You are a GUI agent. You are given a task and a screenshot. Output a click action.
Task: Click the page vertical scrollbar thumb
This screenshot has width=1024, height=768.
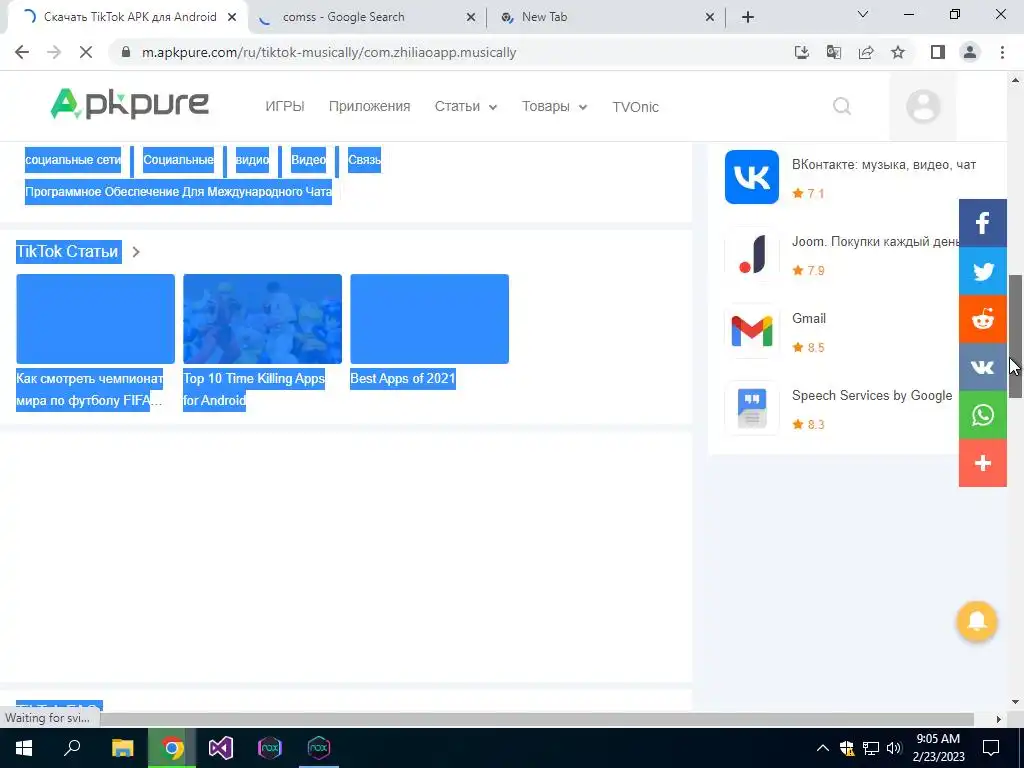[x=1016, y=336]
